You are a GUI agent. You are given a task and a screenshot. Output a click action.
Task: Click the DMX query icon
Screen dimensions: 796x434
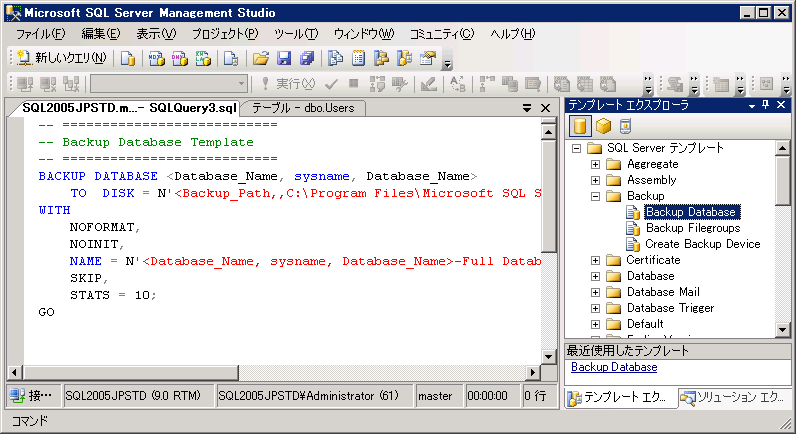point(180,58)
